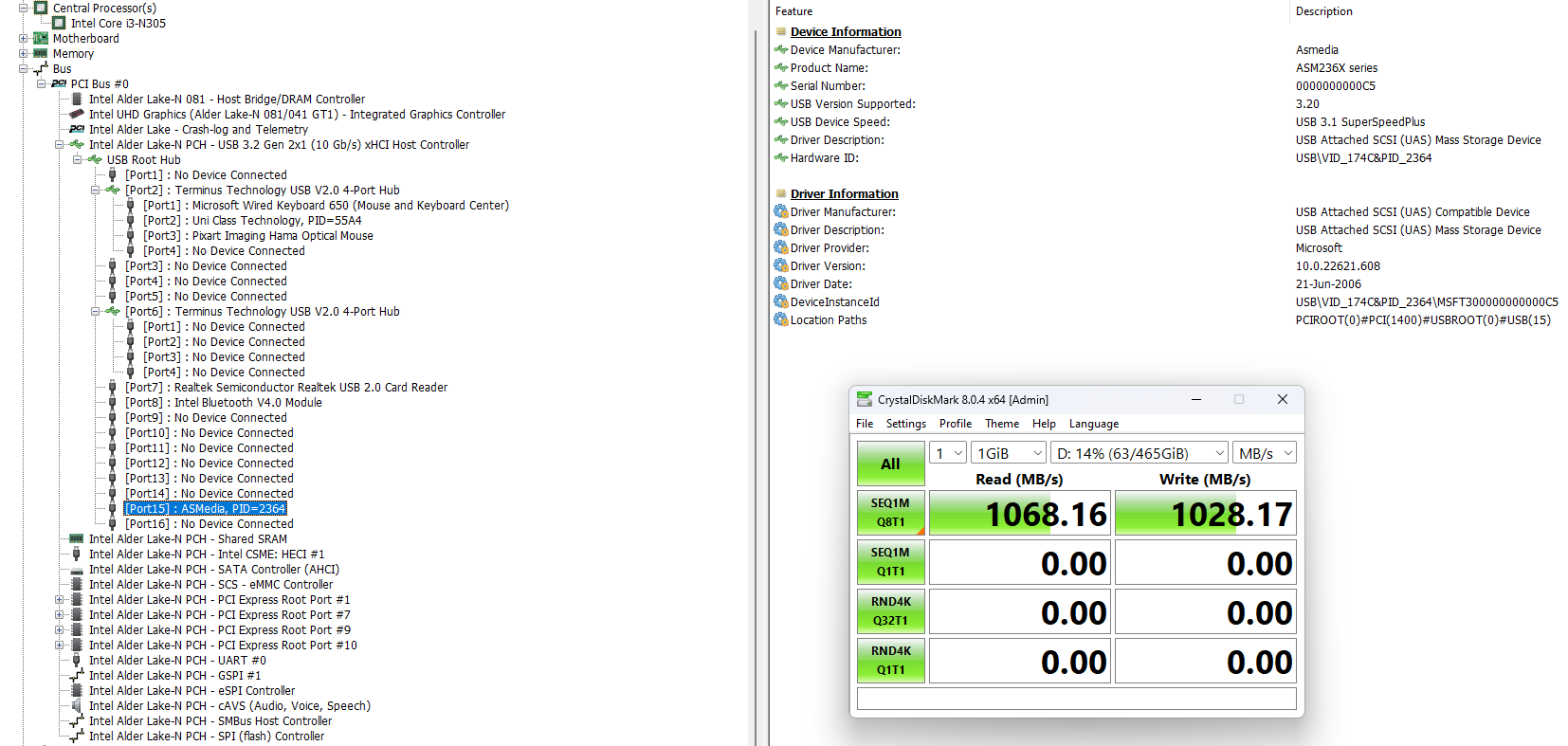Click the Crash-log and Telemetry PCI icon
The image size is (1568, 746).
[77, 129]
